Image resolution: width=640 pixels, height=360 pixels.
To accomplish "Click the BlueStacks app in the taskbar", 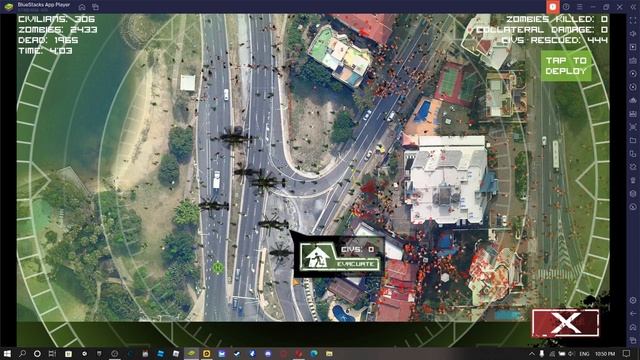I will coord(191,353).
